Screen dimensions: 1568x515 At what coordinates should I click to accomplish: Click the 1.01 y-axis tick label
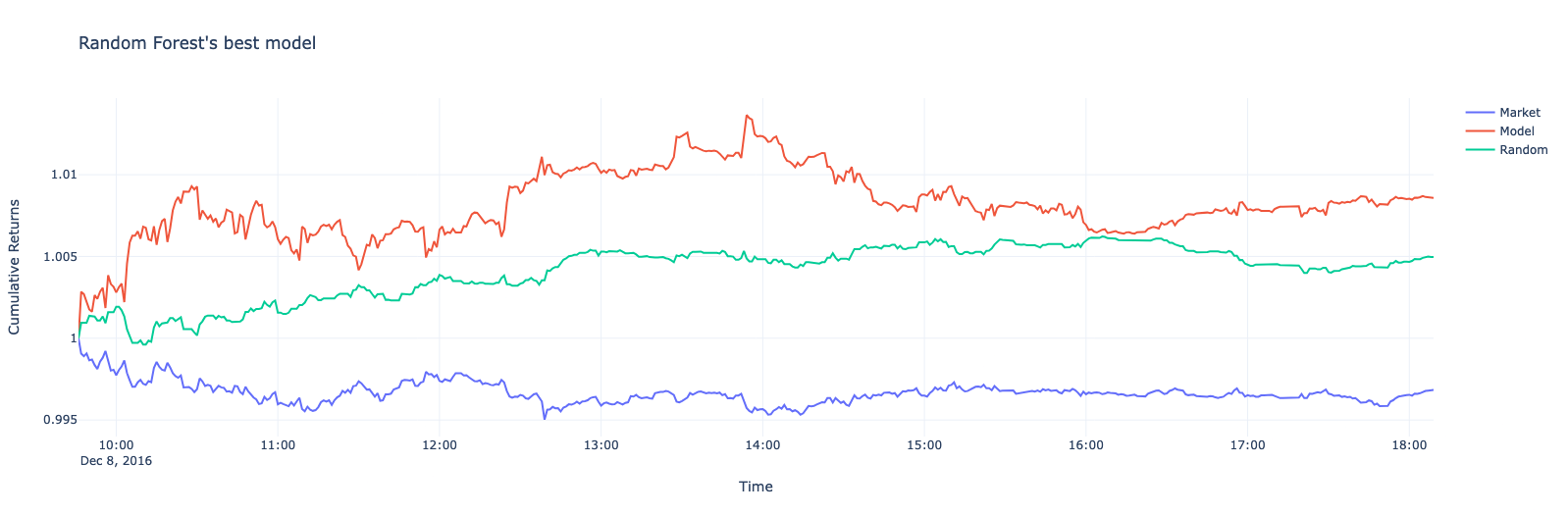point(63,175)
